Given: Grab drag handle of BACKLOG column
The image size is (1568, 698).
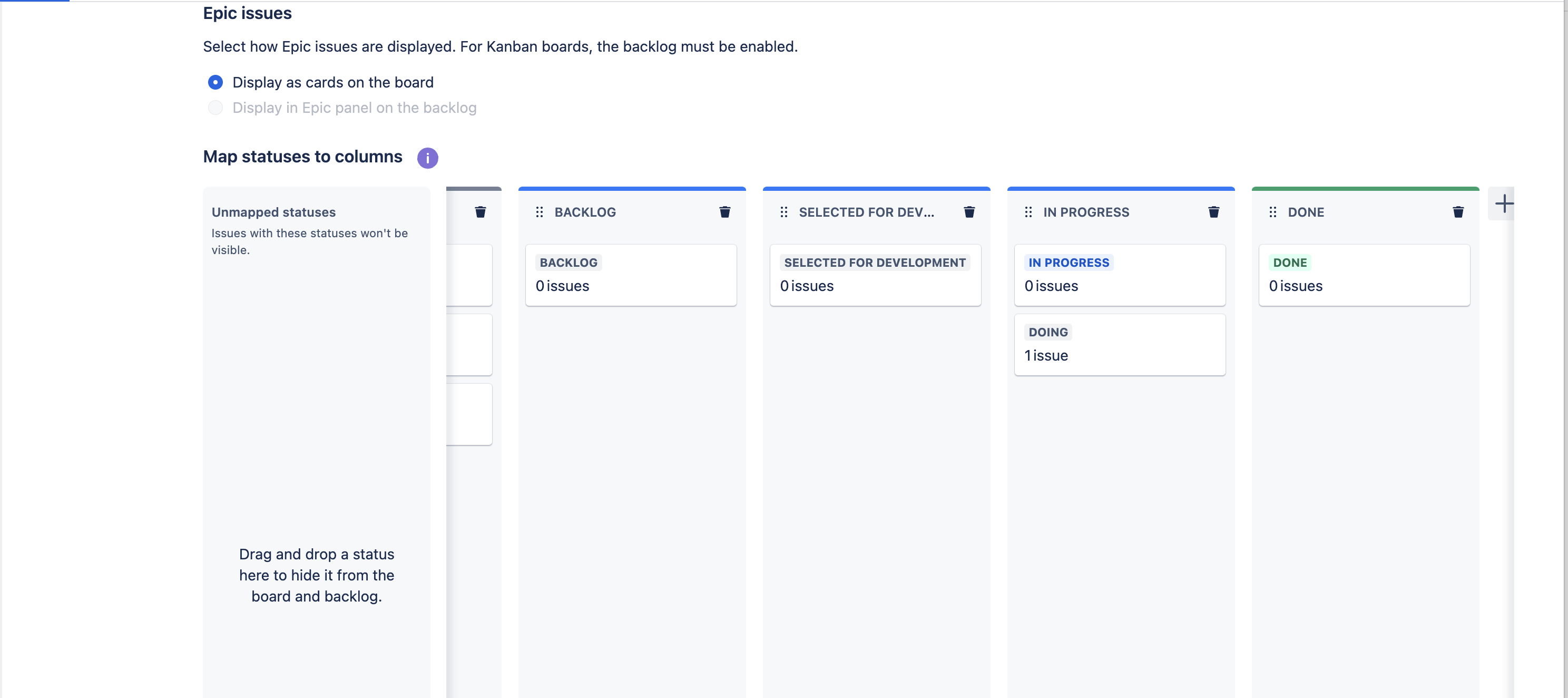Looking at the screenshot, I should point(540,212).
